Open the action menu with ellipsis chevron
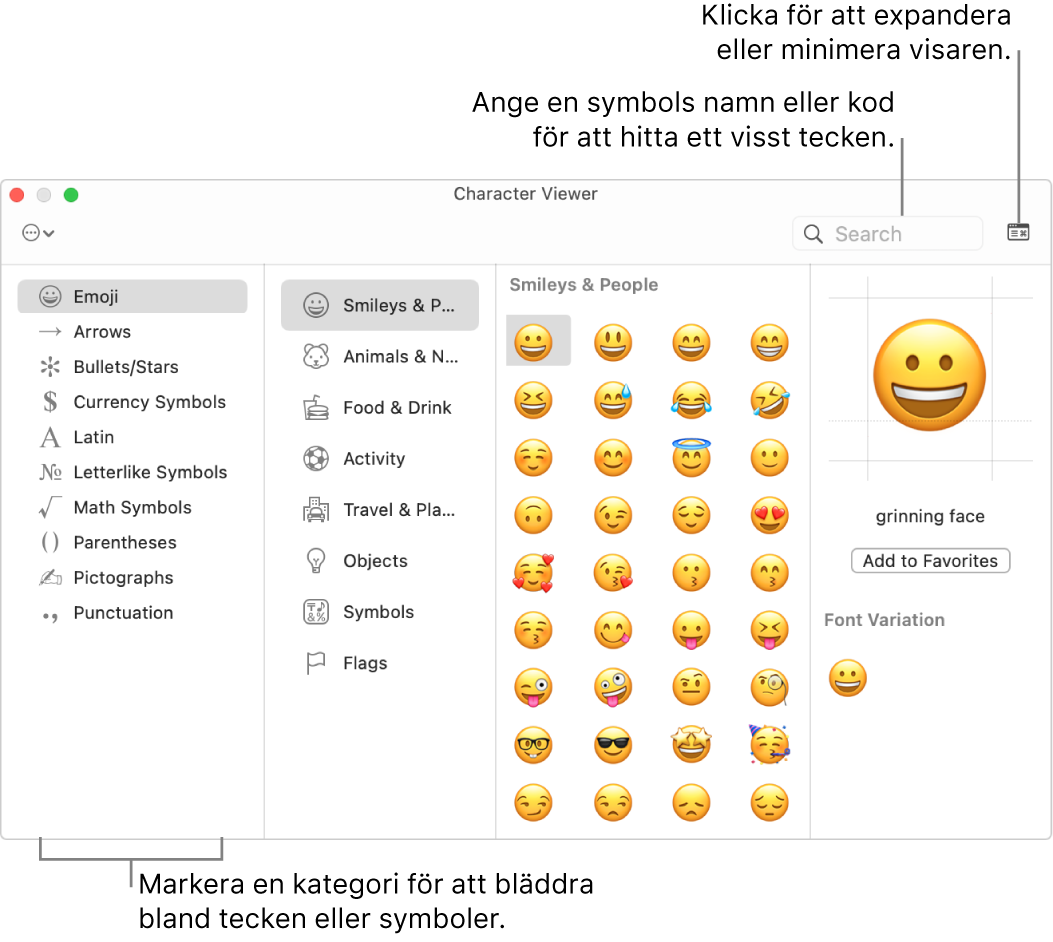1053x942 pixels. (38, 233)
